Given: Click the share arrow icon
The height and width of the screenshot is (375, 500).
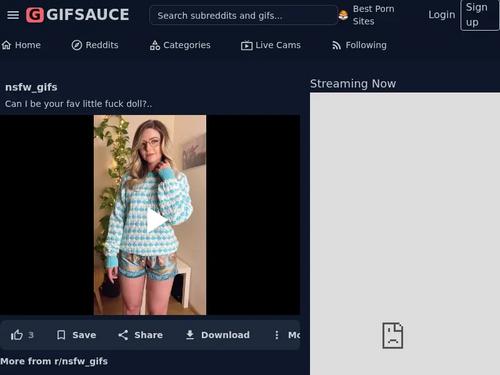Looking at the screenshot, I should tap(123, 335).
